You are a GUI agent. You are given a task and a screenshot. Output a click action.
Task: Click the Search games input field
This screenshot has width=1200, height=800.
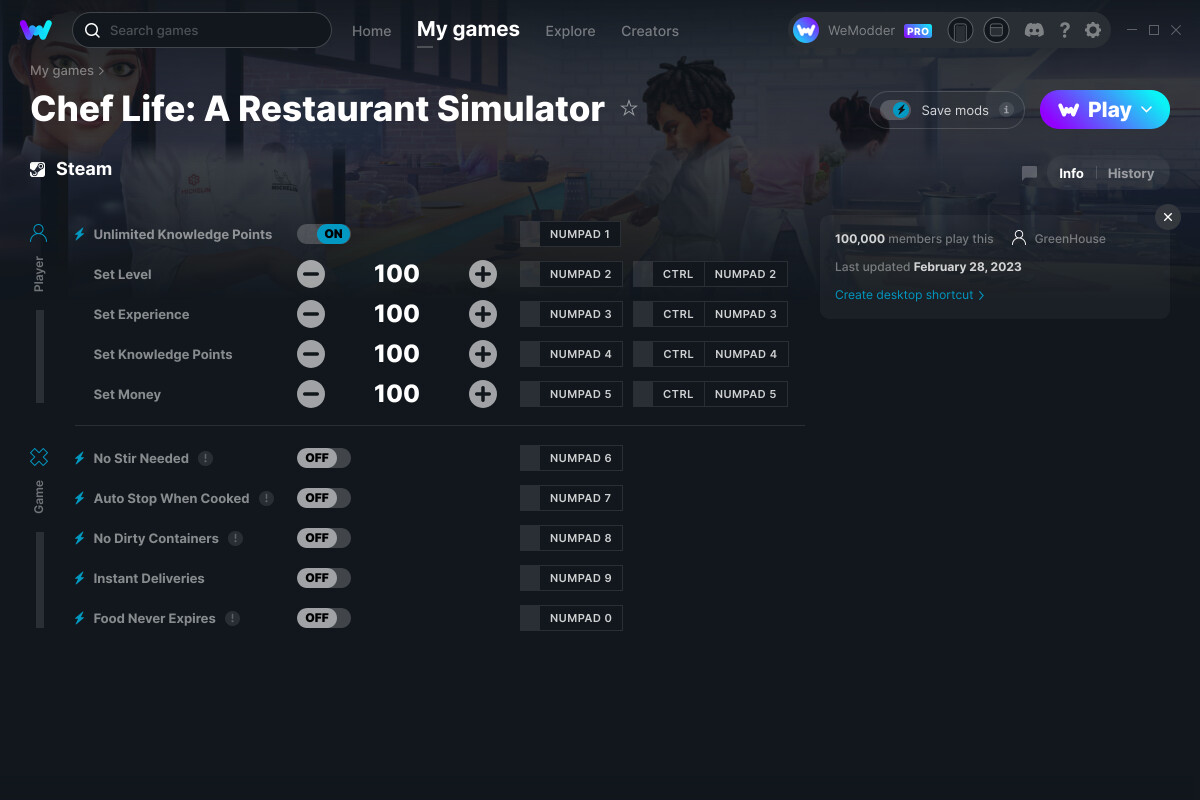202,30
